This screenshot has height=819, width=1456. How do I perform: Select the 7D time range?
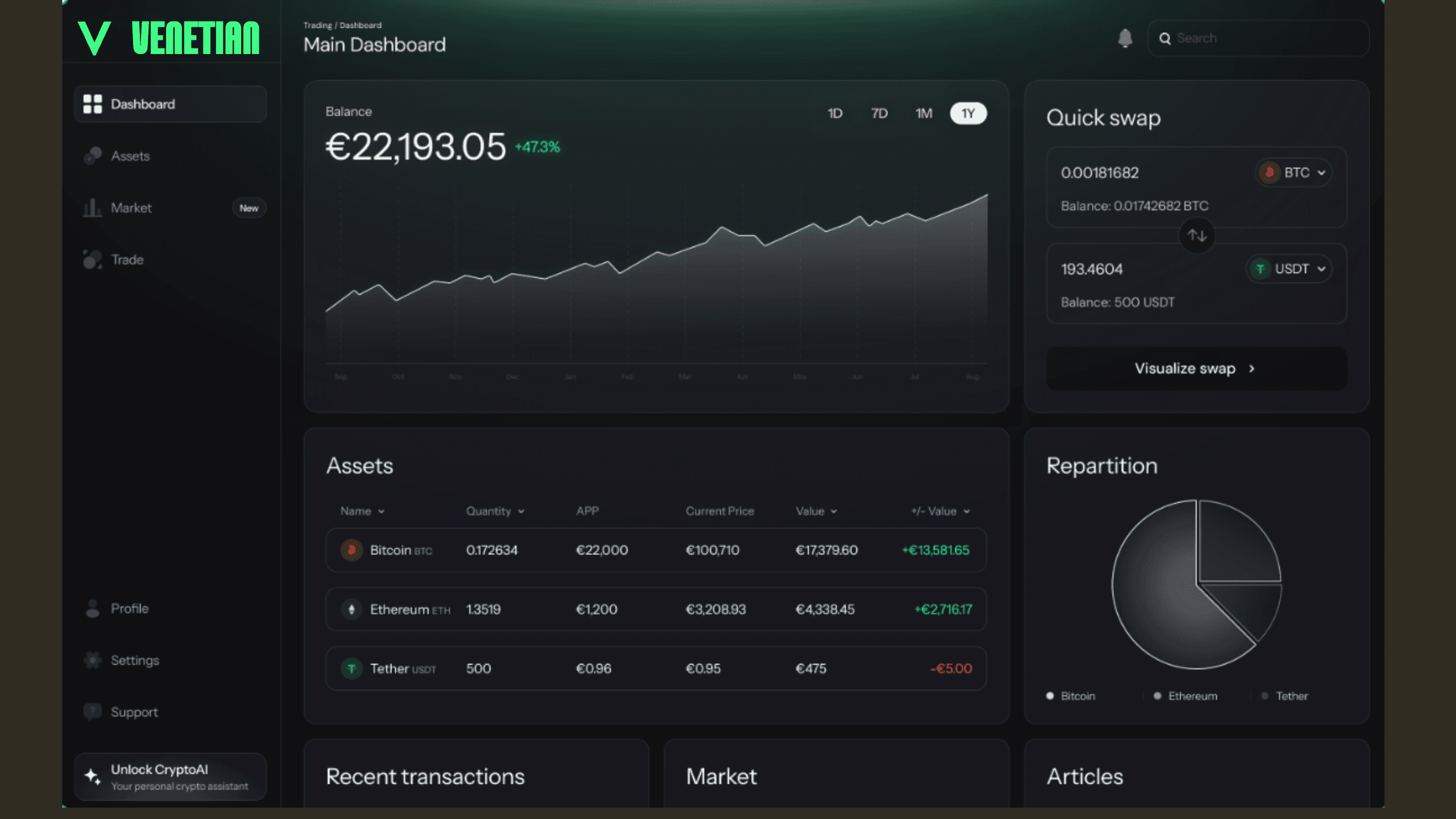coord(879,113)
